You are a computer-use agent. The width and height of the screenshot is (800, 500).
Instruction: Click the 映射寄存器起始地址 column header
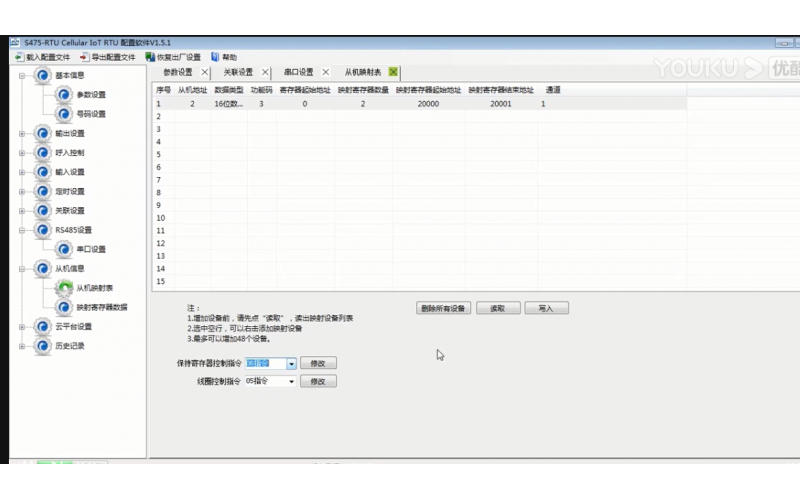click(x=429, y=90)
